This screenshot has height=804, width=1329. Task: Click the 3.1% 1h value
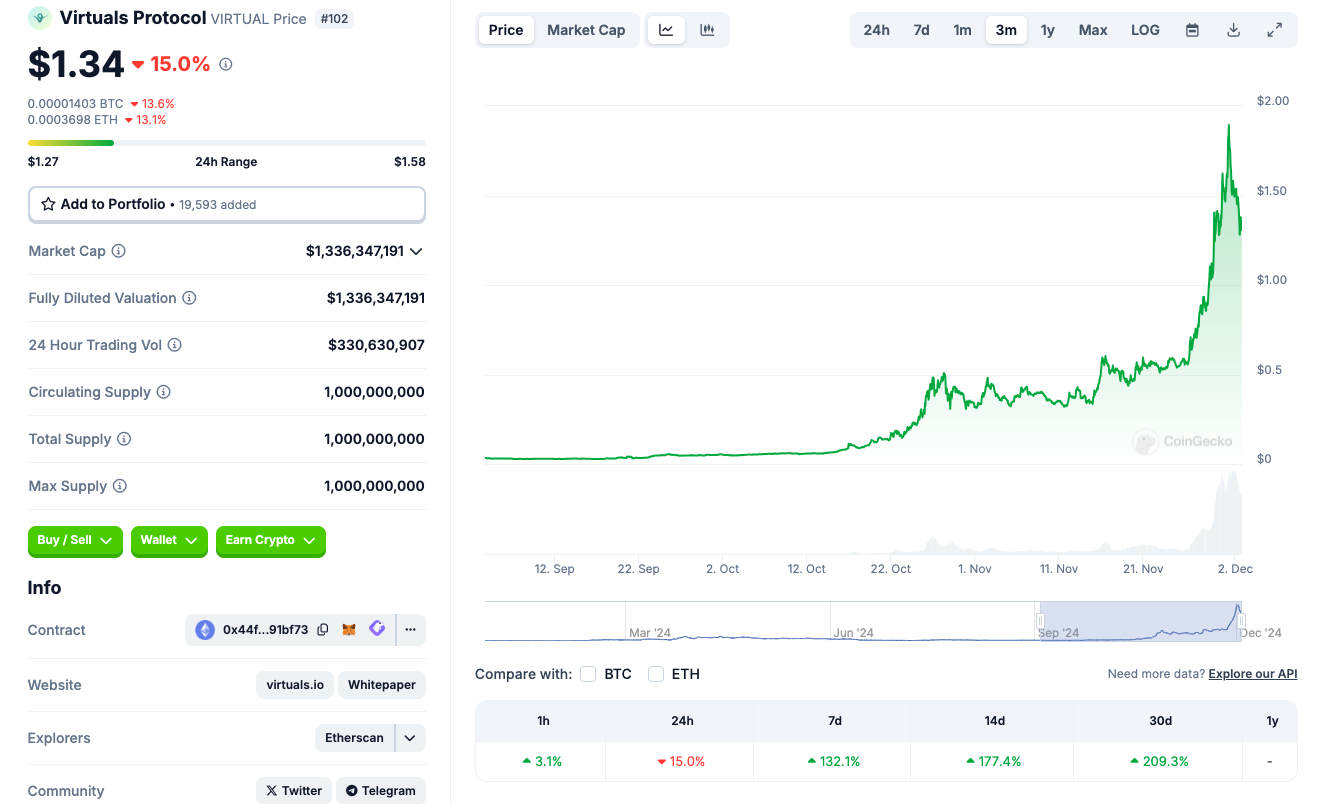point(542,761)
